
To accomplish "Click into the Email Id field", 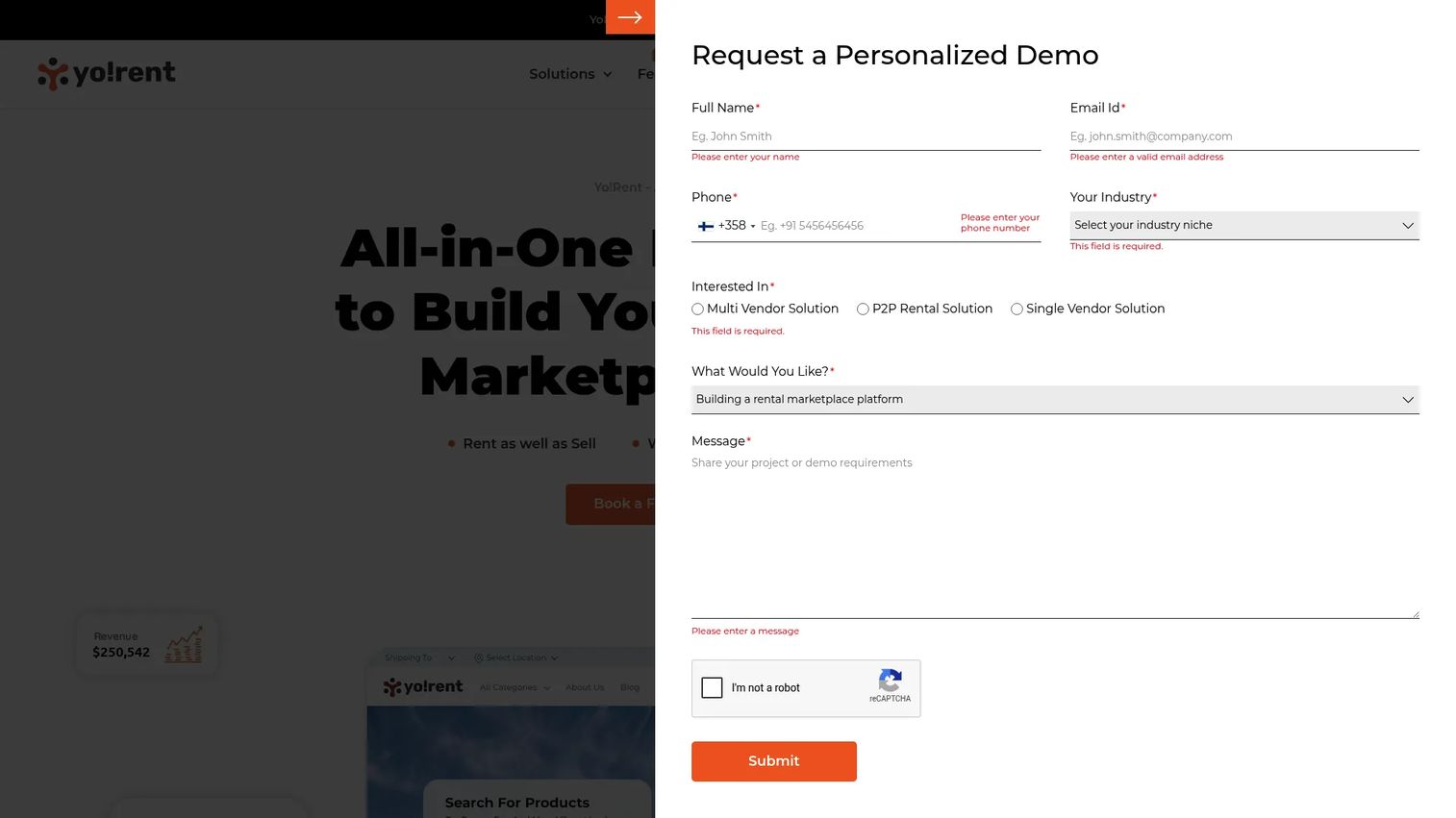I will pyautogui.click(x=1244, y=136).
